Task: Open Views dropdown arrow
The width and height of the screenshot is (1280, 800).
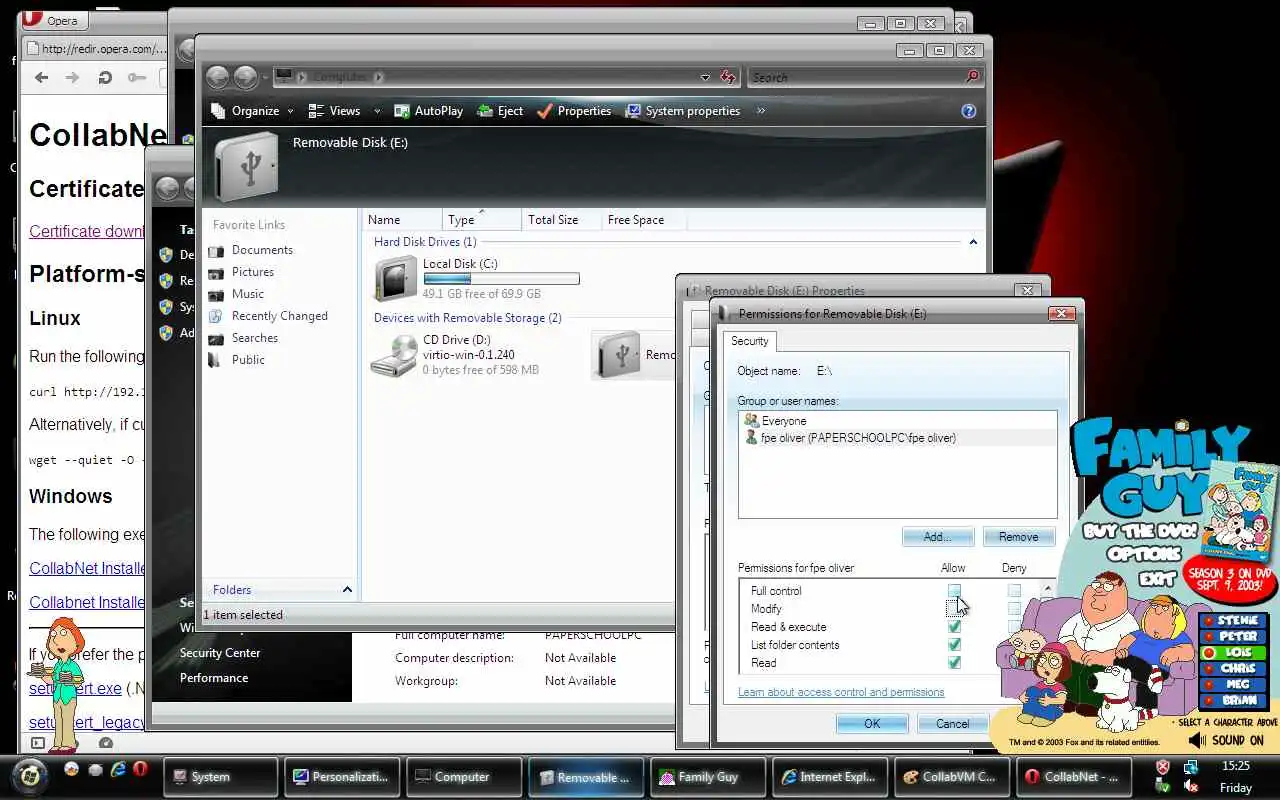Action: pyautogui.click(x=377, y=111)
